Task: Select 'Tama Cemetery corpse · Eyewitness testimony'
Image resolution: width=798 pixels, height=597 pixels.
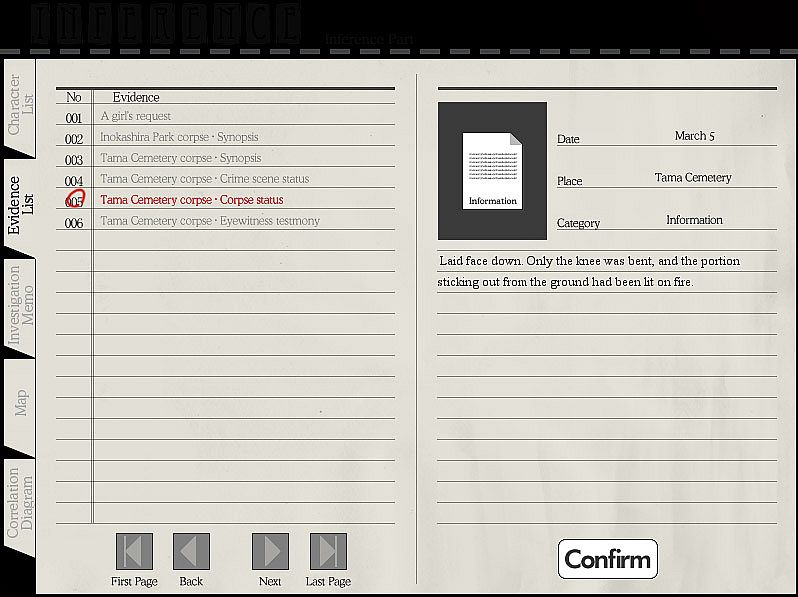Action: (x=210, y=220)
